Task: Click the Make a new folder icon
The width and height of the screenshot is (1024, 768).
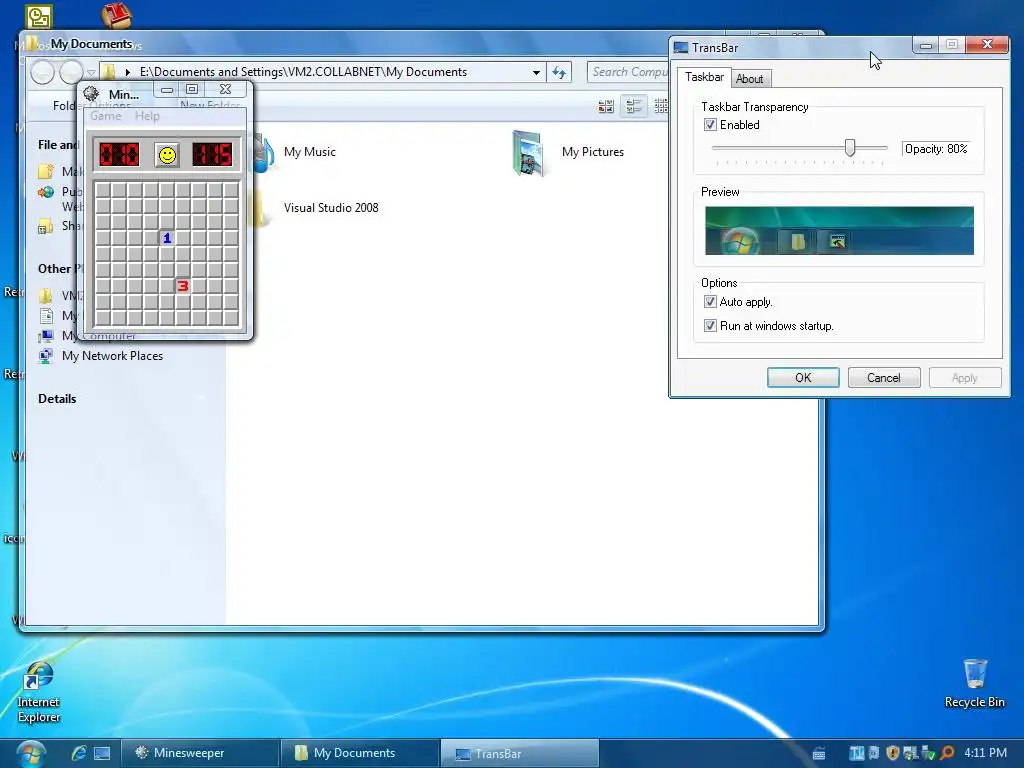Action: (46, 172)
